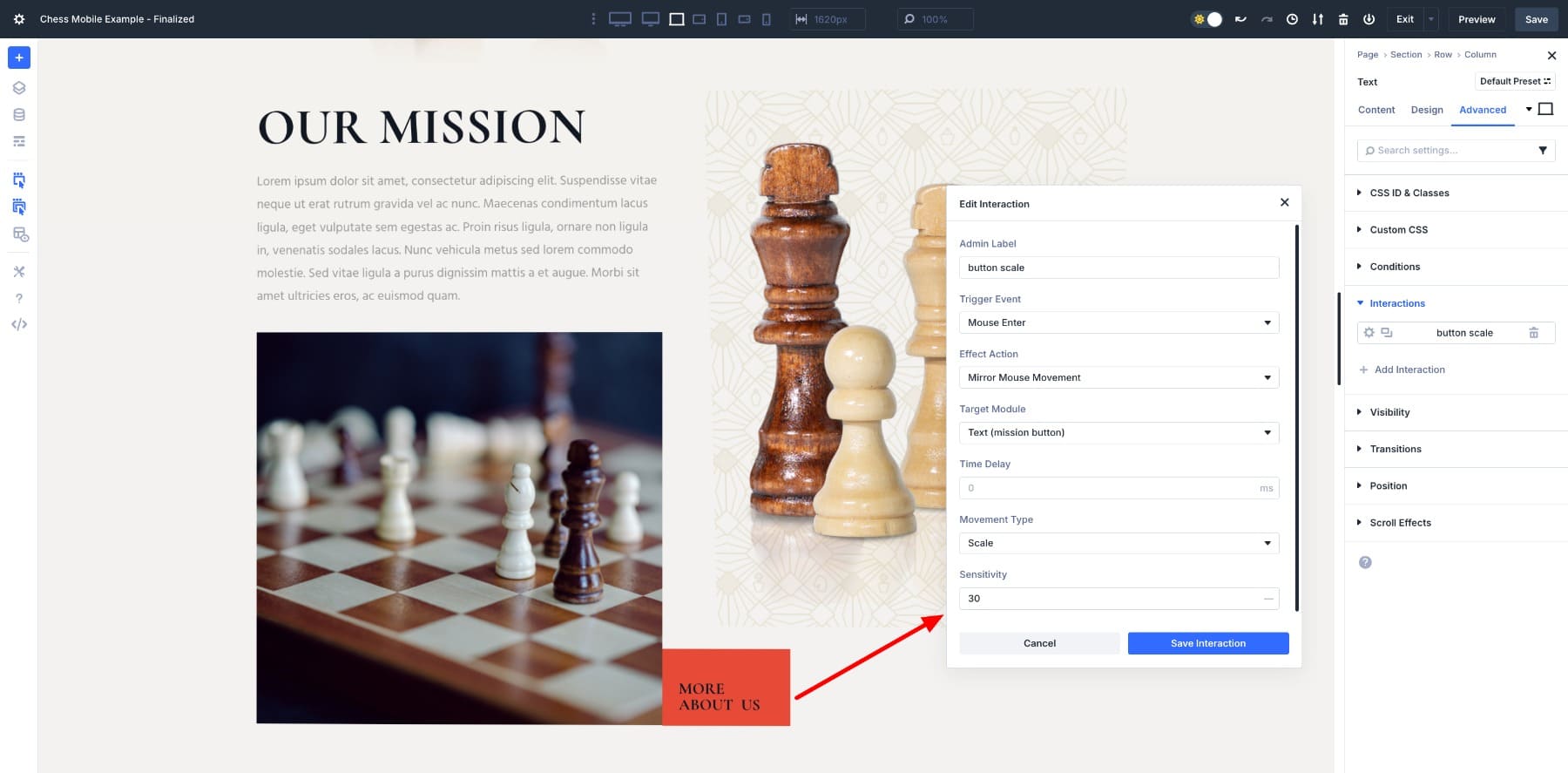This screenshot has width=1568, height=773.
Task: Switch to the Design tab
Action: tap(1427, 110)
